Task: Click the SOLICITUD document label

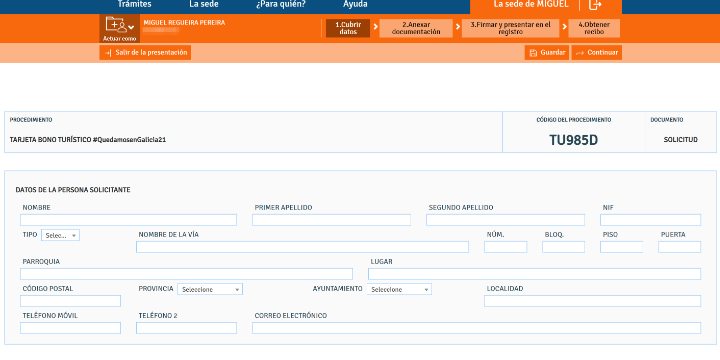Action: [681, 140]
